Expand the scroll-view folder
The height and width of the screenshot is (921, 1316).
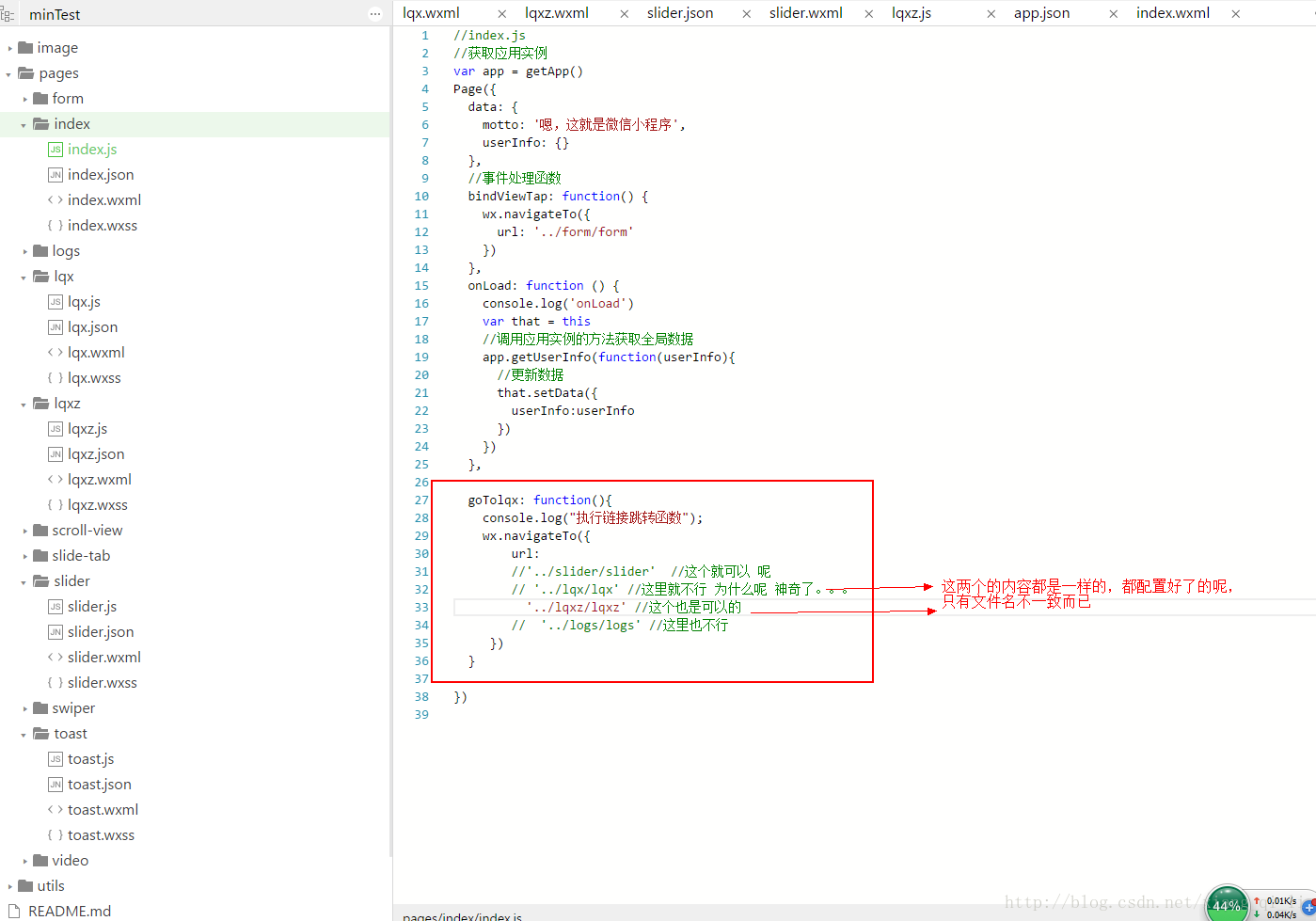[25, 531]
